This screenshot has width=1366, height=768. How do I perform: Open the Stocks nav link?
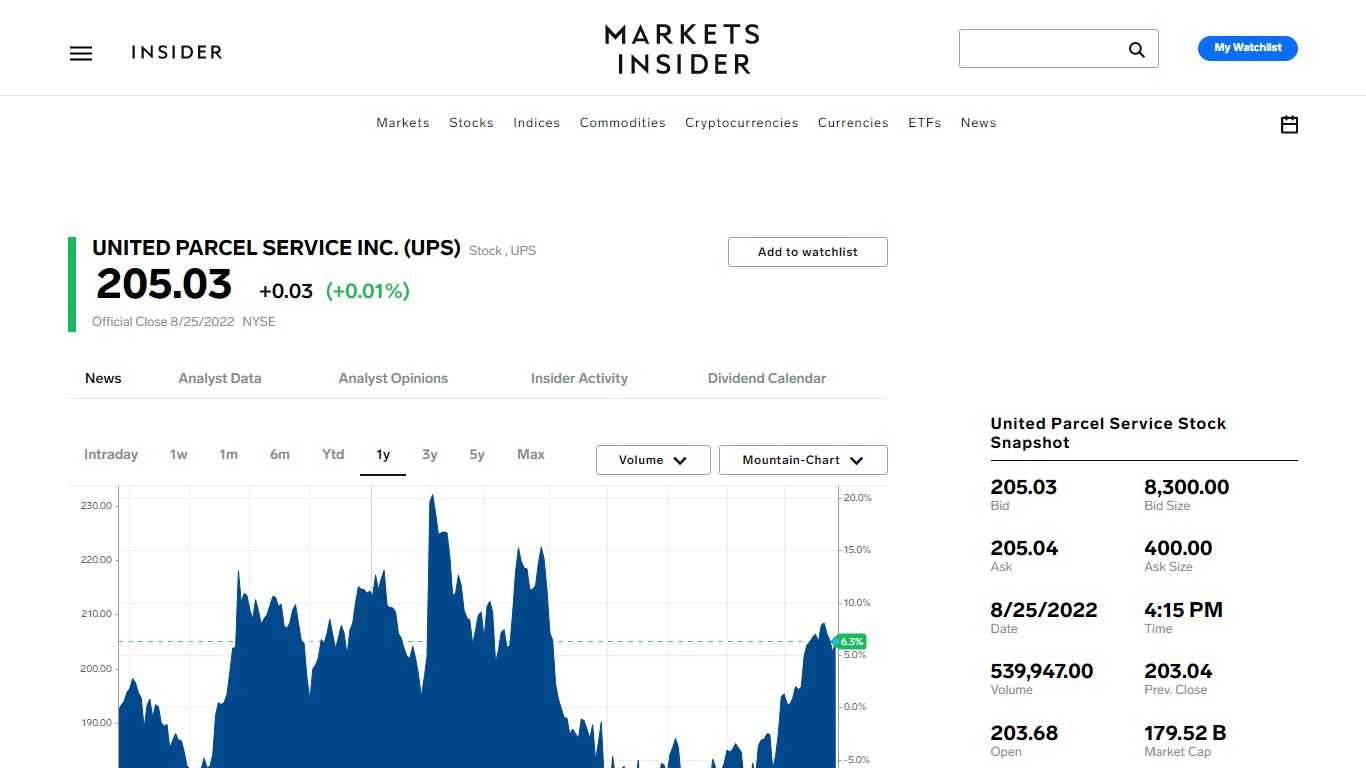pos(471,123)
